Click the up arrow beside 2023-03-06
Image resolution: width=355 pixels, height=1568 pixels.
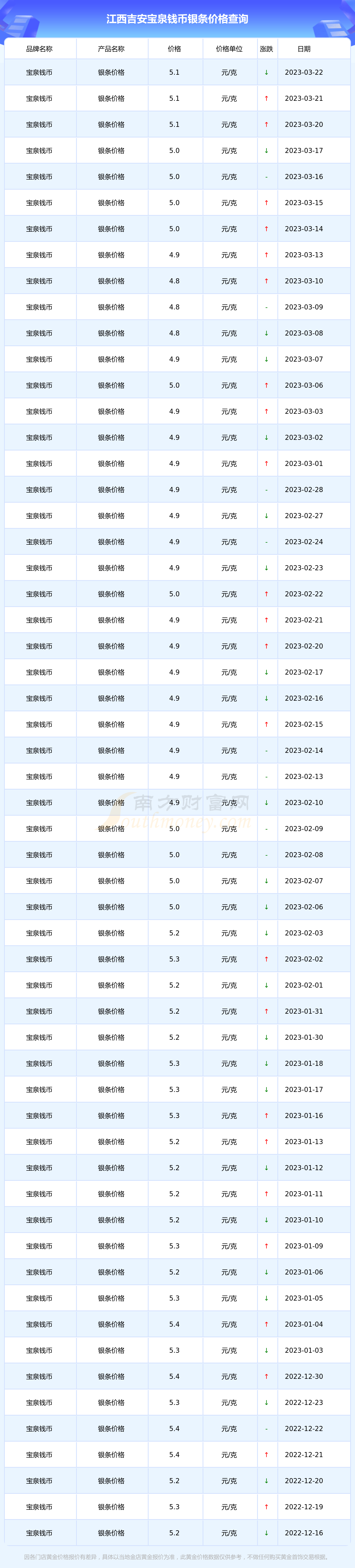tap(267, 385)
